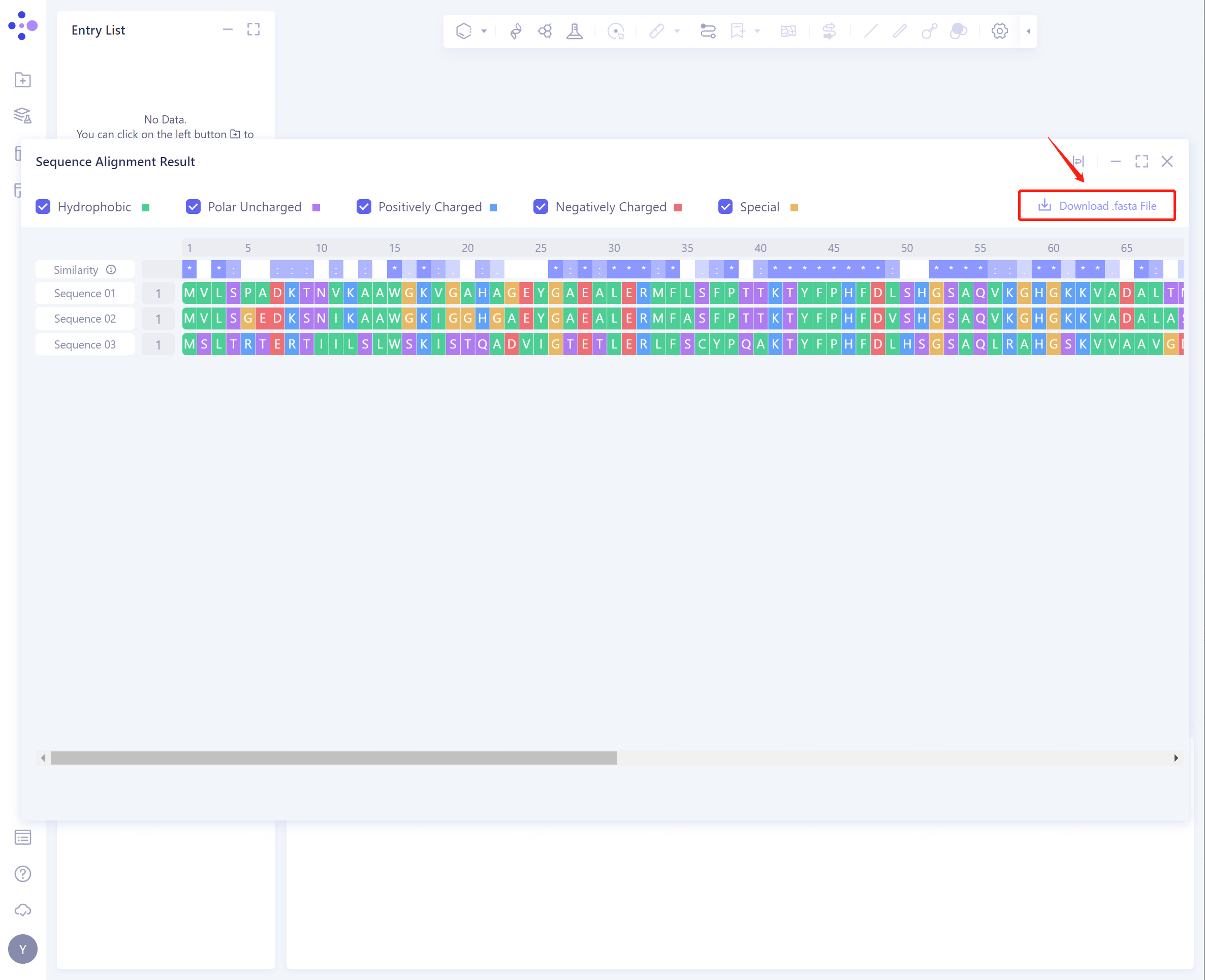Click the cloud icon in sidebar
The width and height of the screenshot is (1205, 980).
tap(22, 910)
